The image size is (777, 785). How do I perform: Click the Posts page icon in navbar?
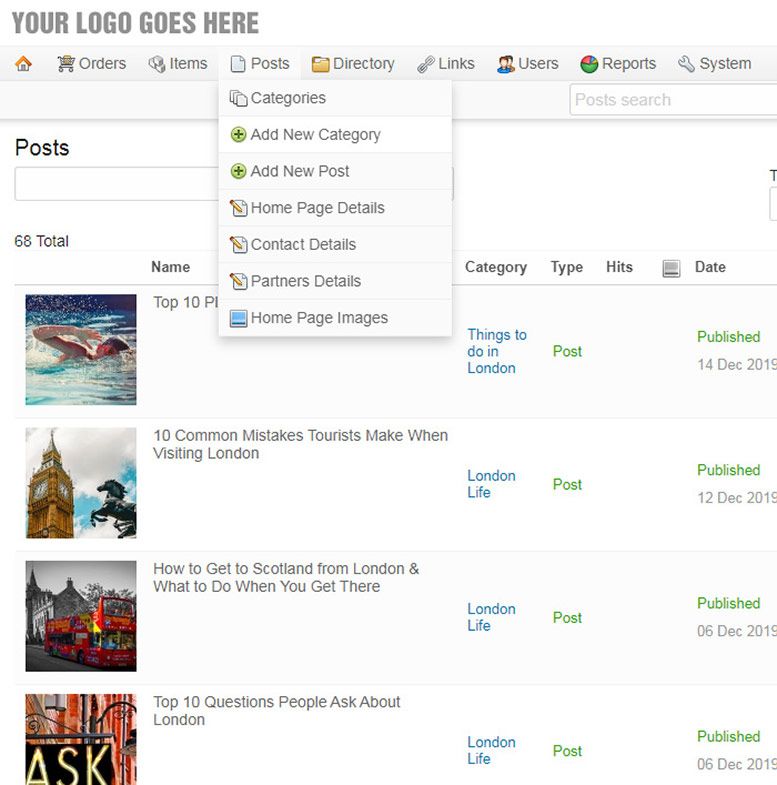point(238,64)
